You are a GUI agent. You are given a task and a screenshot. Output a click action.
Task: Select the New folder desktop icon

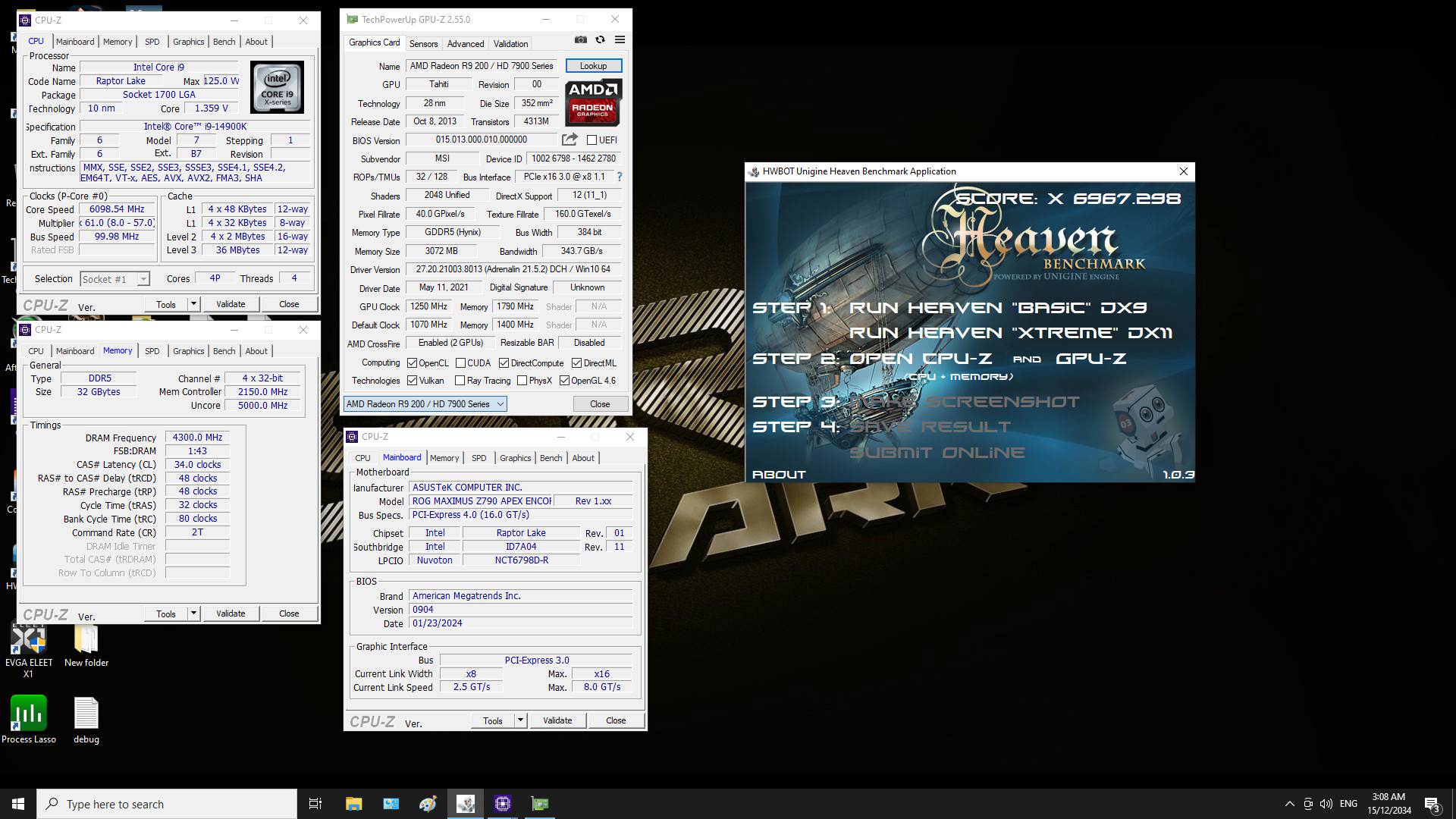point(86,646)
